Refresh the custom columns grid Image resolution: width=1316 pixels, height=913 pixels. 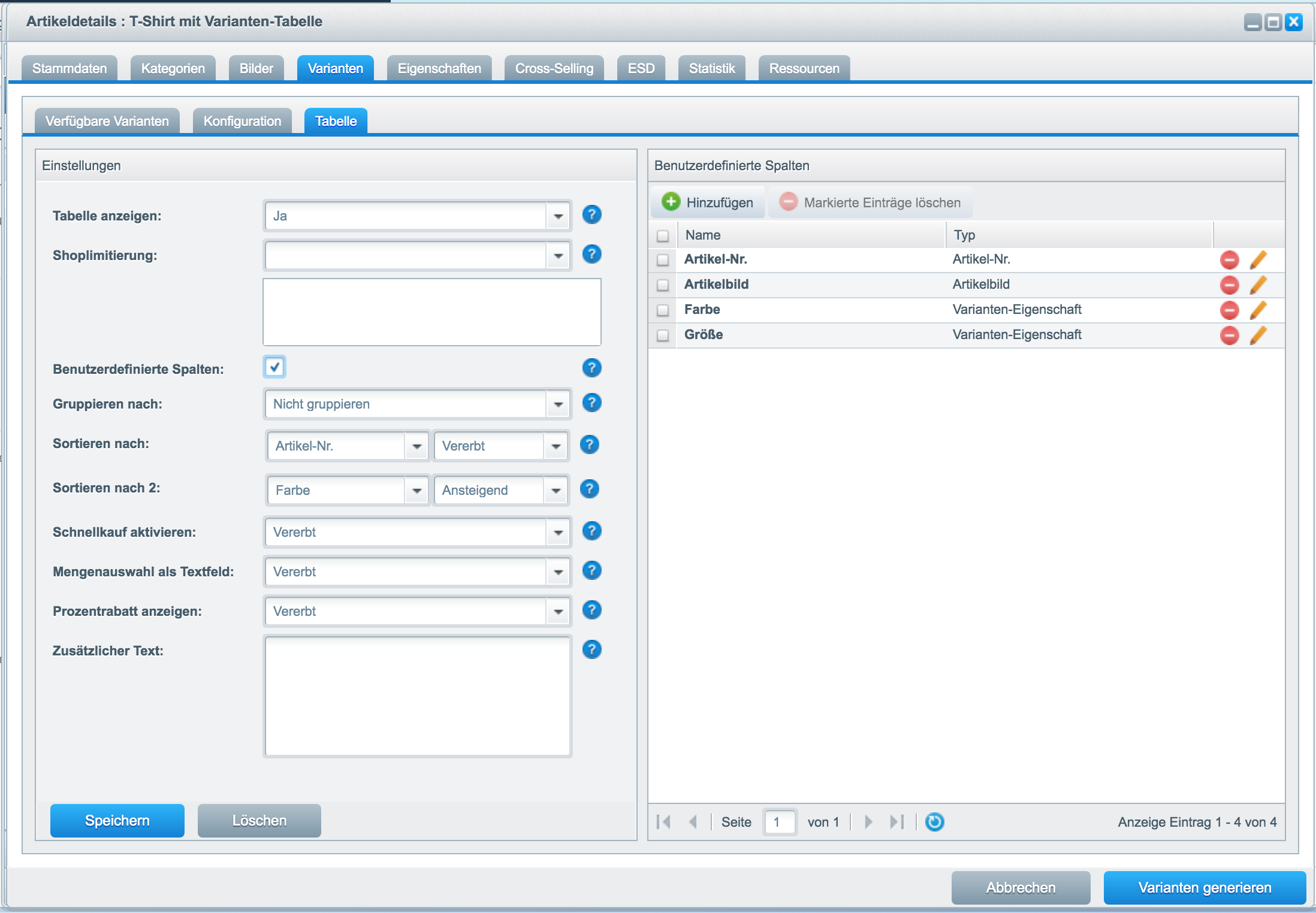934,822
